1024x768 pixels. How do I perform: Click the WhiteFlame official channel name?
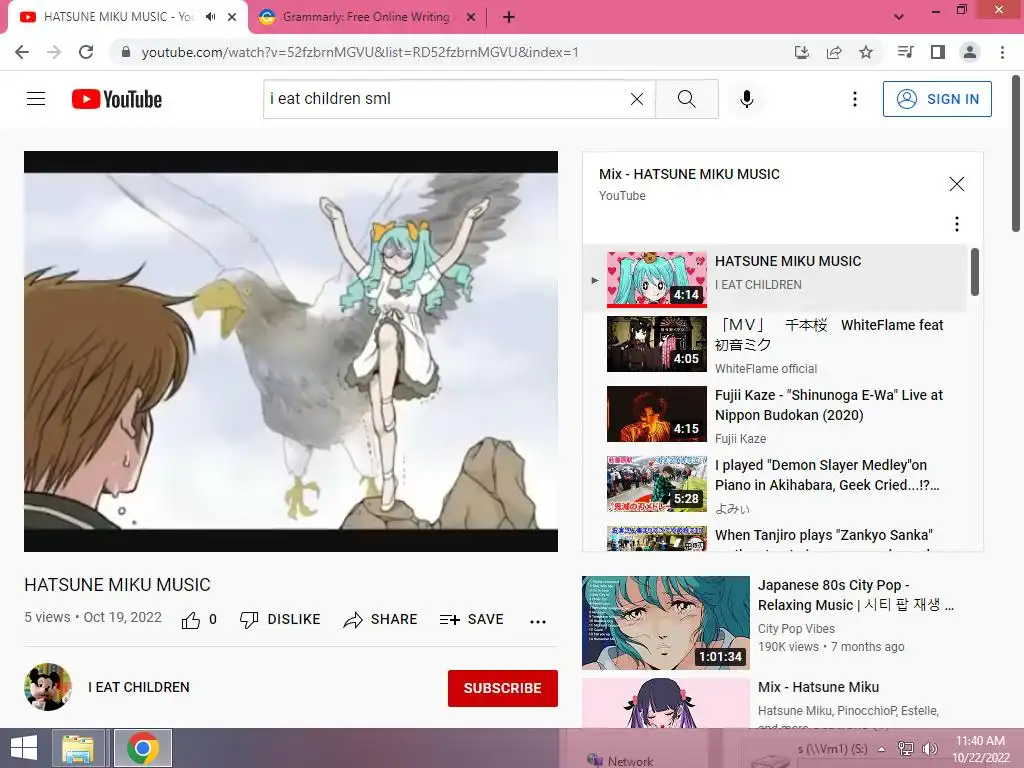pos(765,368)
